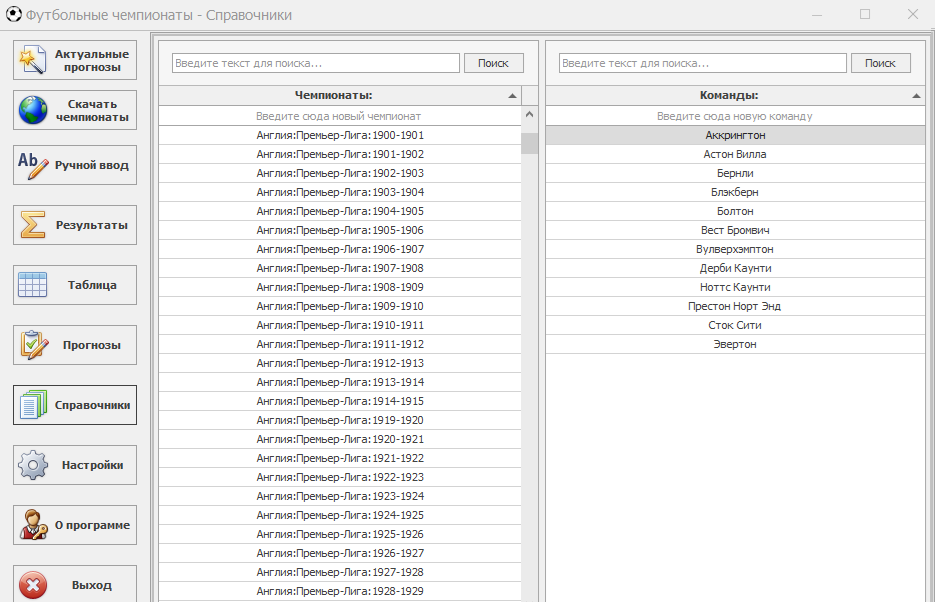
Task: Open Актуальные прогнозы via magic wand icon
Action: click(x=32, y=60)
